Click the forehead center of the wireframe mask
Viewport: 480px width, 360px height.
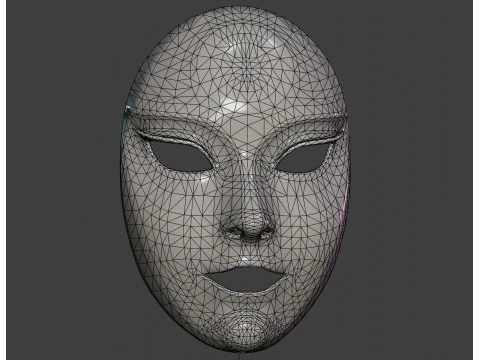[247, 68]
